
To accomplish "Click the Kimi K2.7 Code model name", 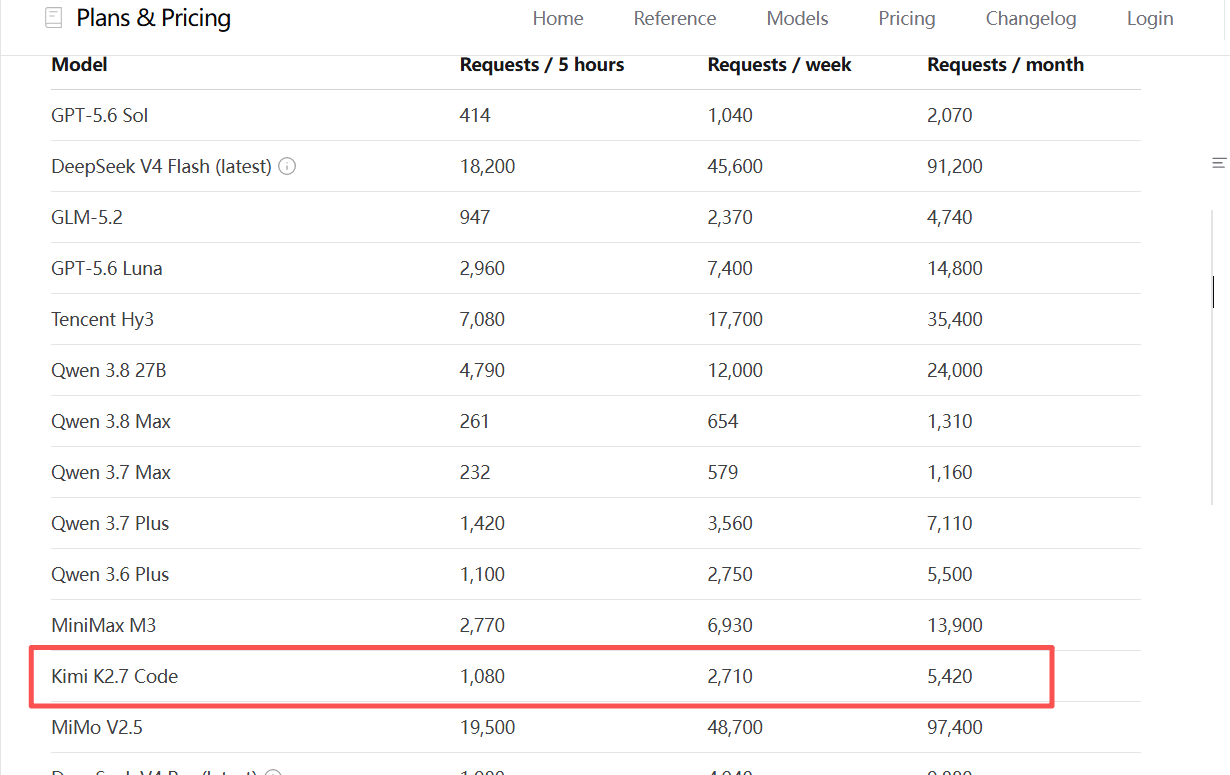I will click(114, 676).
